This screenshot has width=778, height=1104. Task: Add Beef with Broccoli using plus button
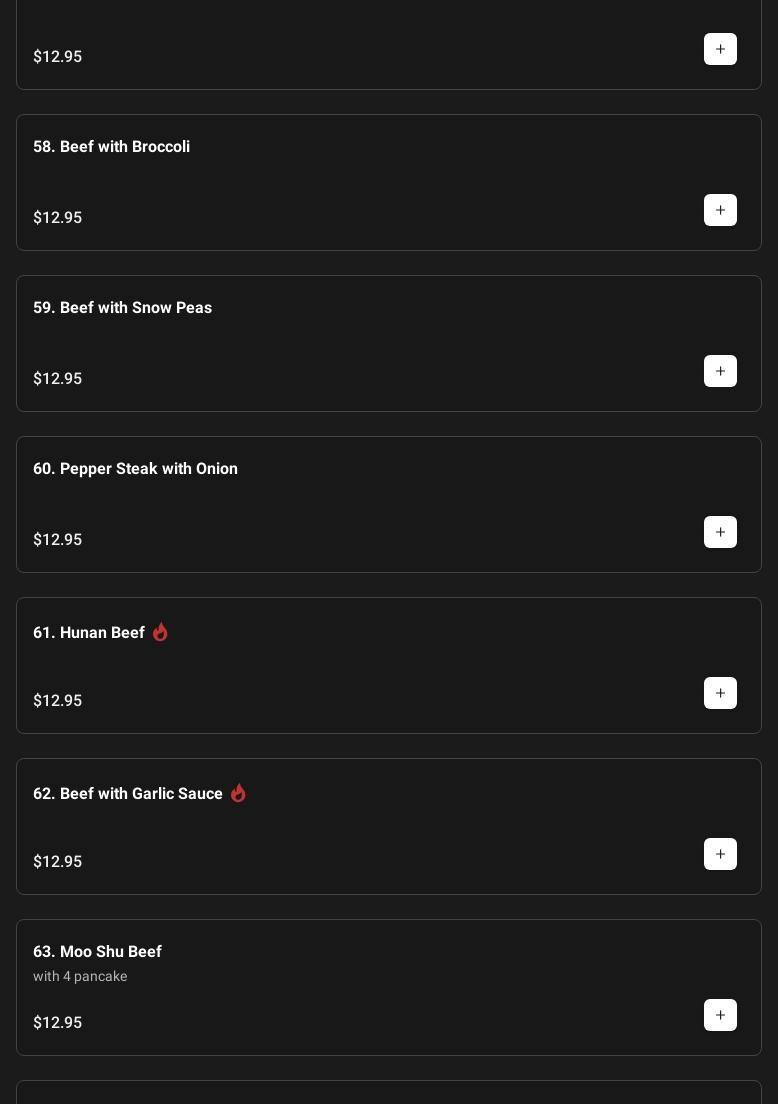click(x=720, y=210)
